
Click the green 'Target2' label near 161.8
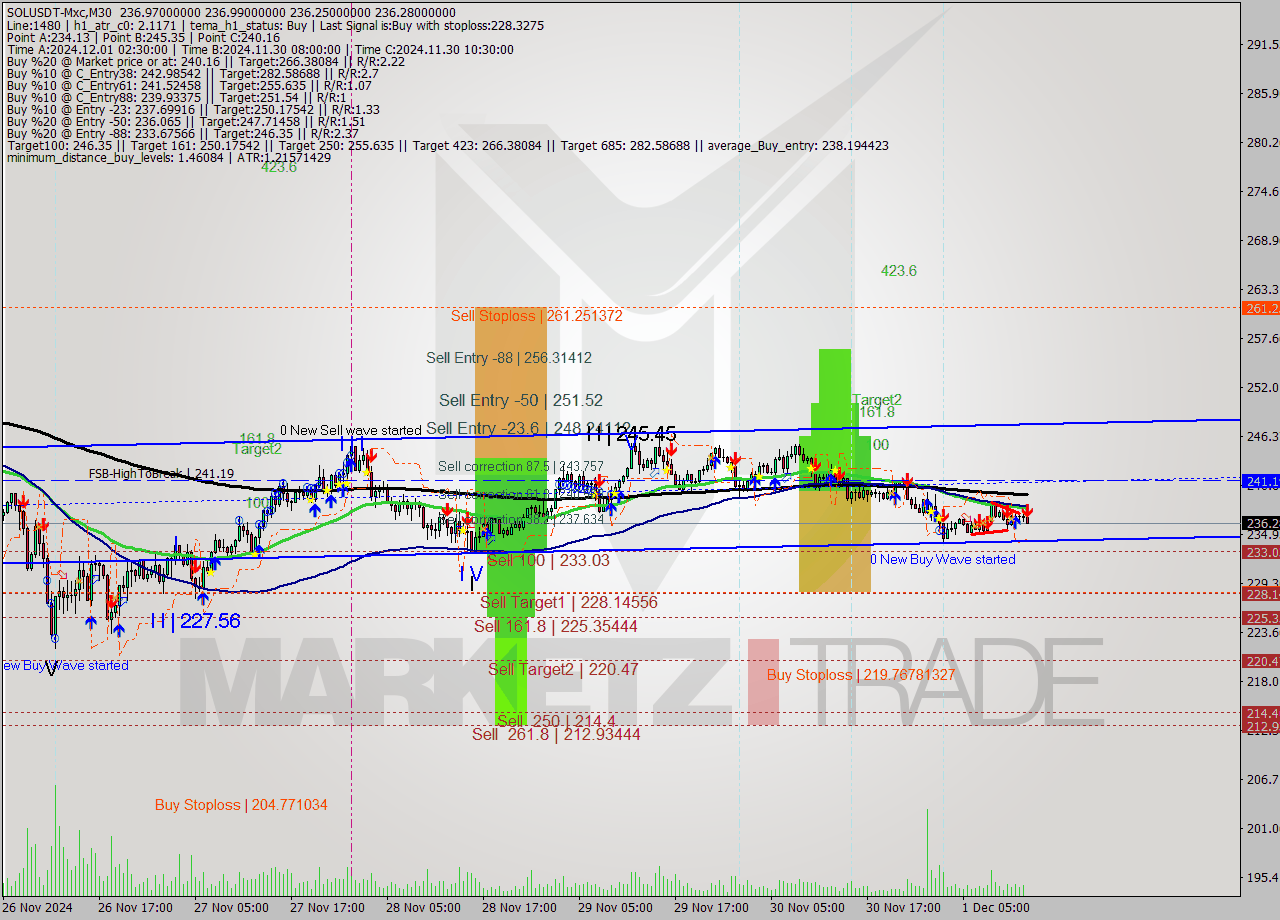877,399
